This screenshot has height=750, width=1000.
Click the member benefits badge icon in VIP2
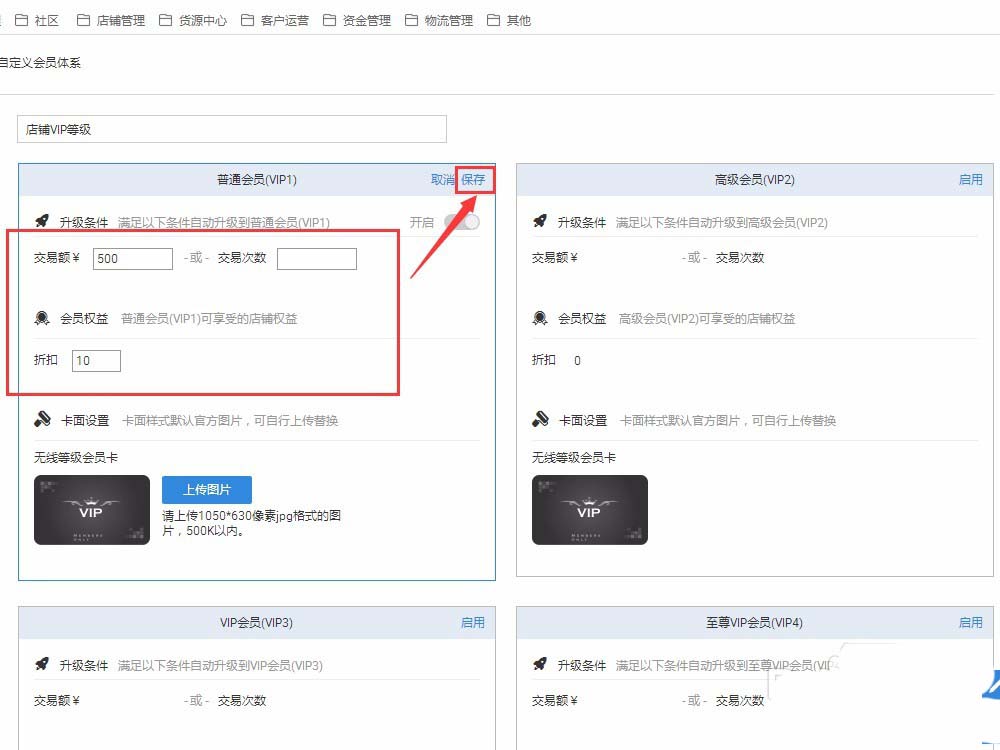(540, 319)
